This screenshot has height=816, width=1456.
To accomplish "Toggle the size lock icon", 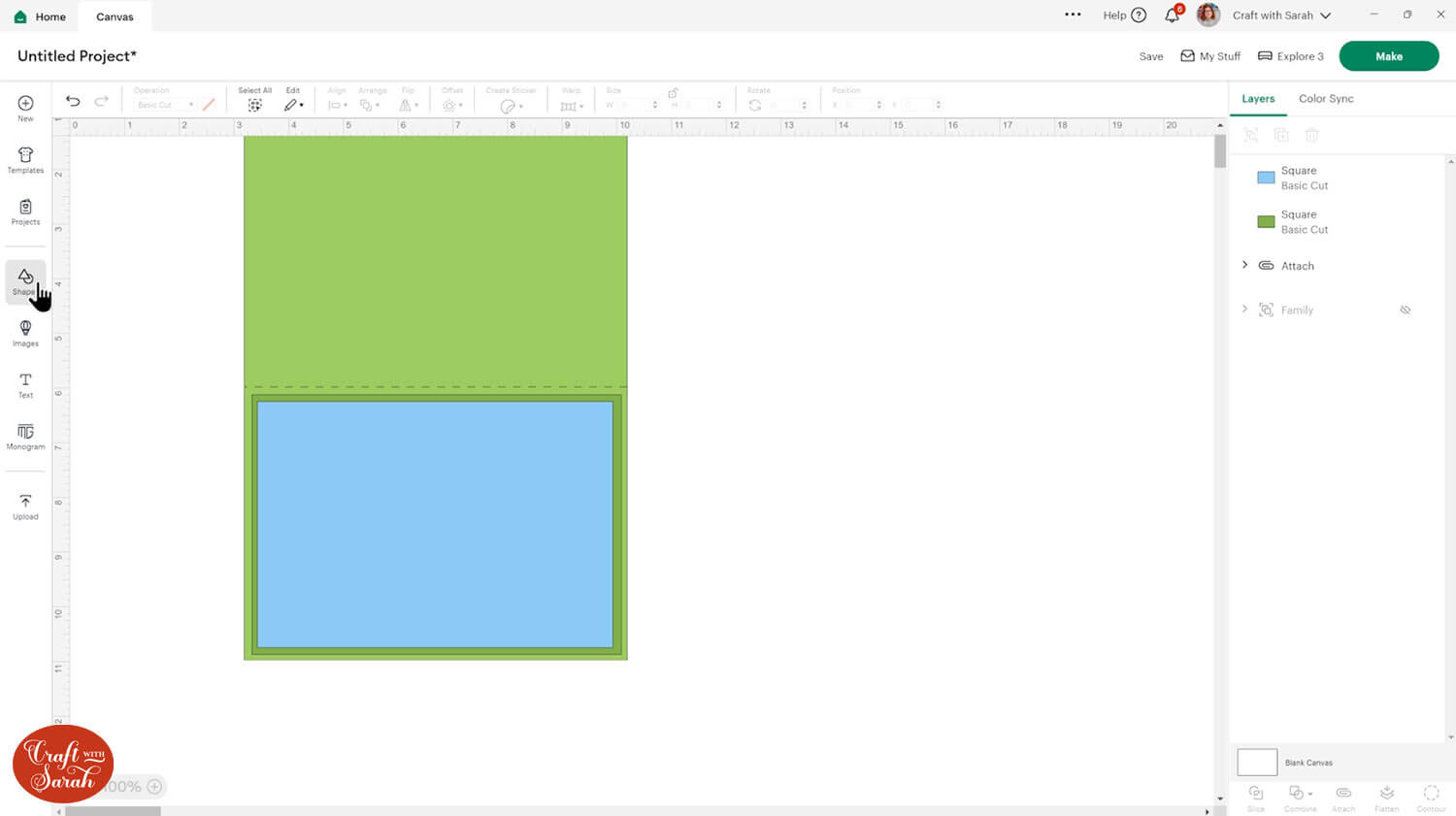I will [x=673, y=92].
